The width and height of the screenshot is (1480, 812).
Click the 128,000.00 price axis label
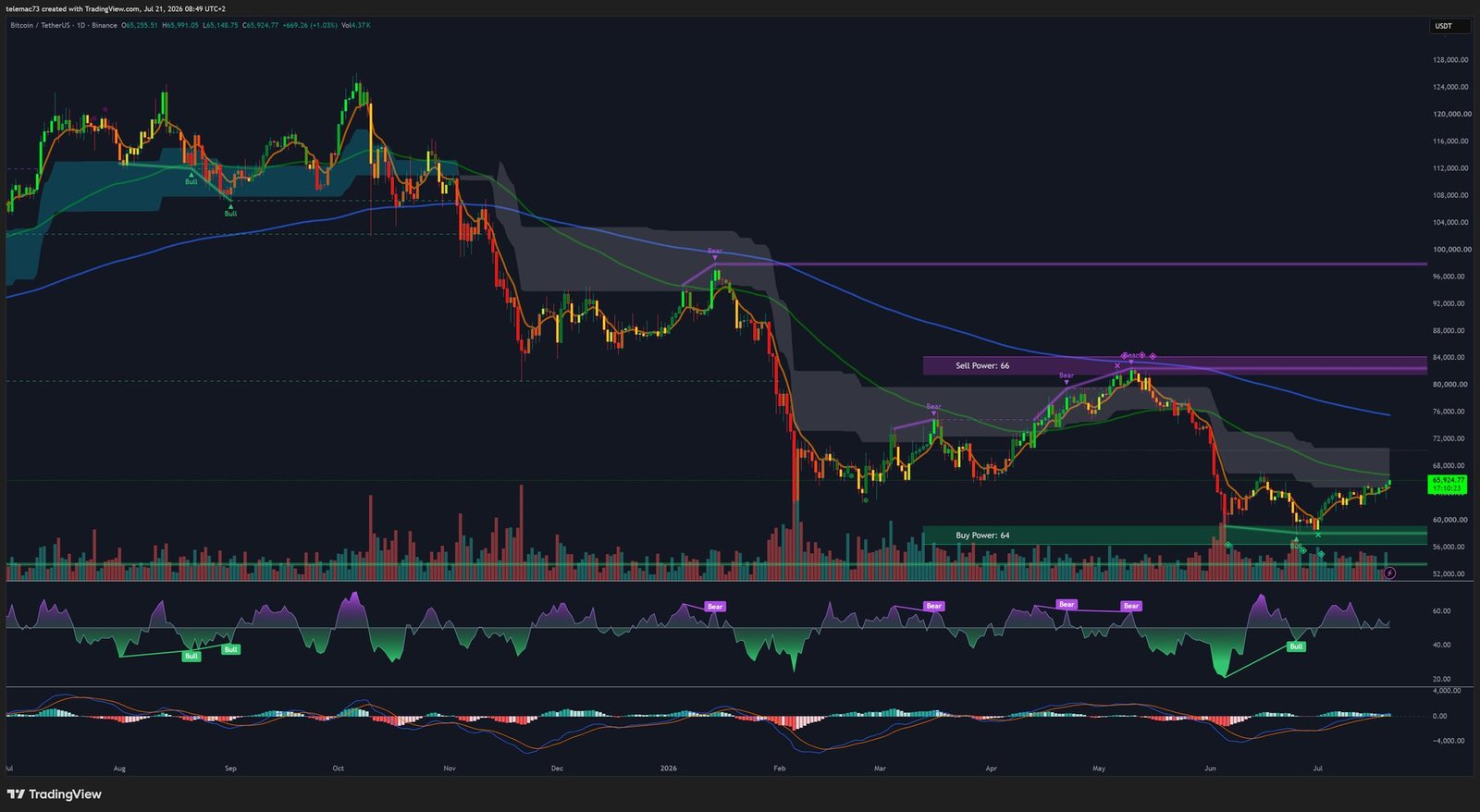[x=1450, y=60]
